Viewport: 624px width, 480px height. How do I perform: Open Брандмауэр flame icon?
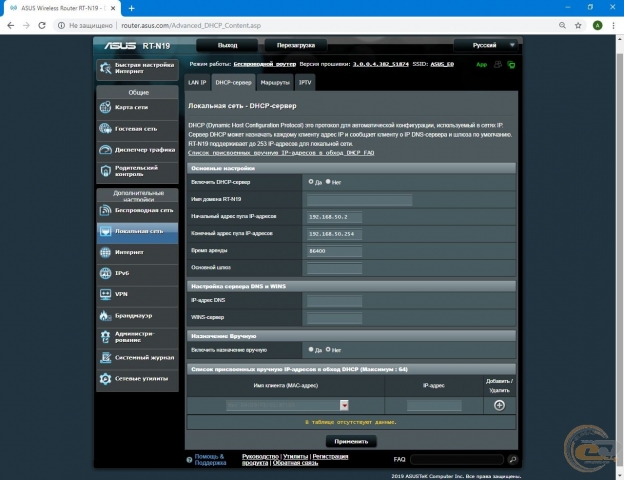point(105,316)
